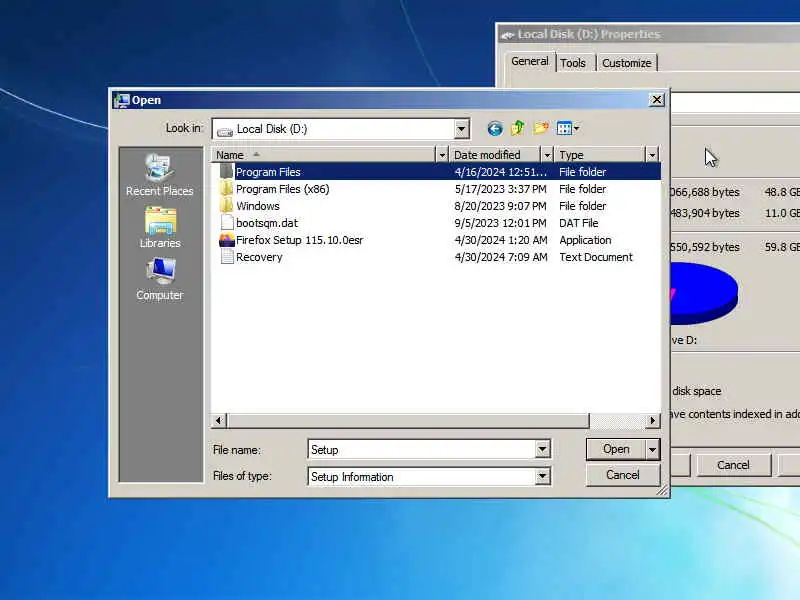Go up one folder level icon
Screen dimensions: 800x600
517,128
